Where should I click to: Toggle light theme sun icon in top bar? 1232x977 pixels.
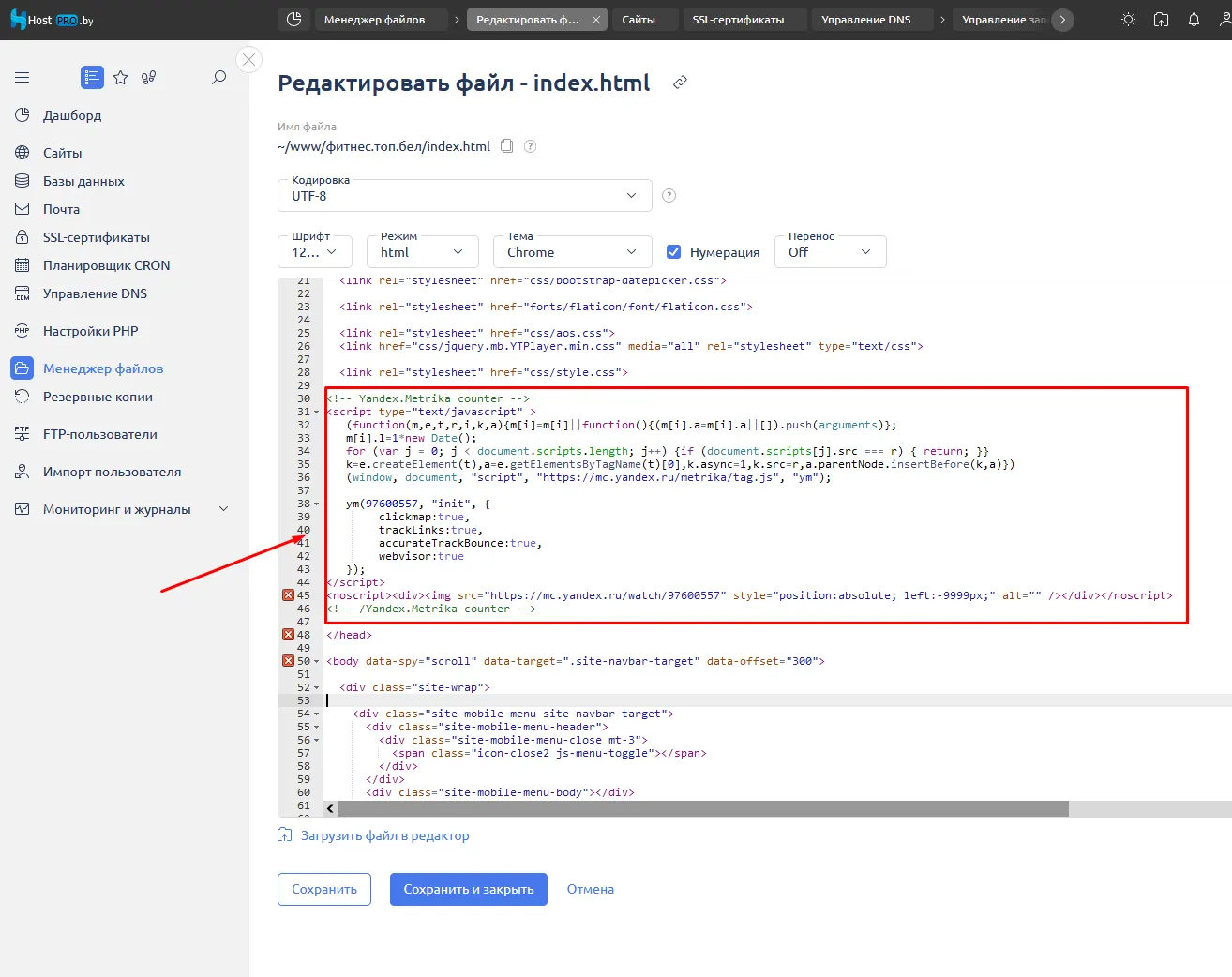(x=1128, y=20)
